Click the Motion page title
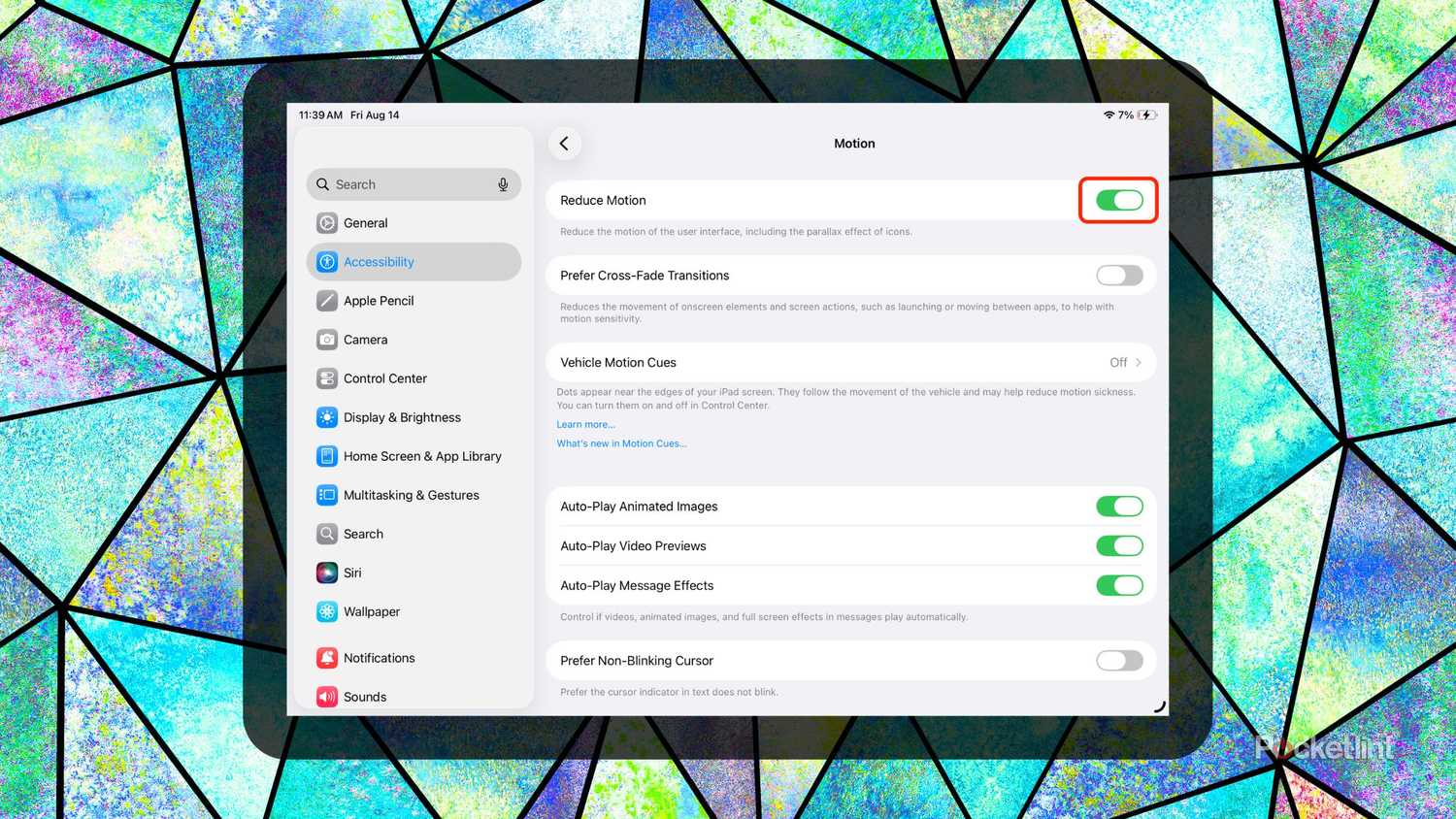This screenshot has height=819, width=1456. point(854,144)
